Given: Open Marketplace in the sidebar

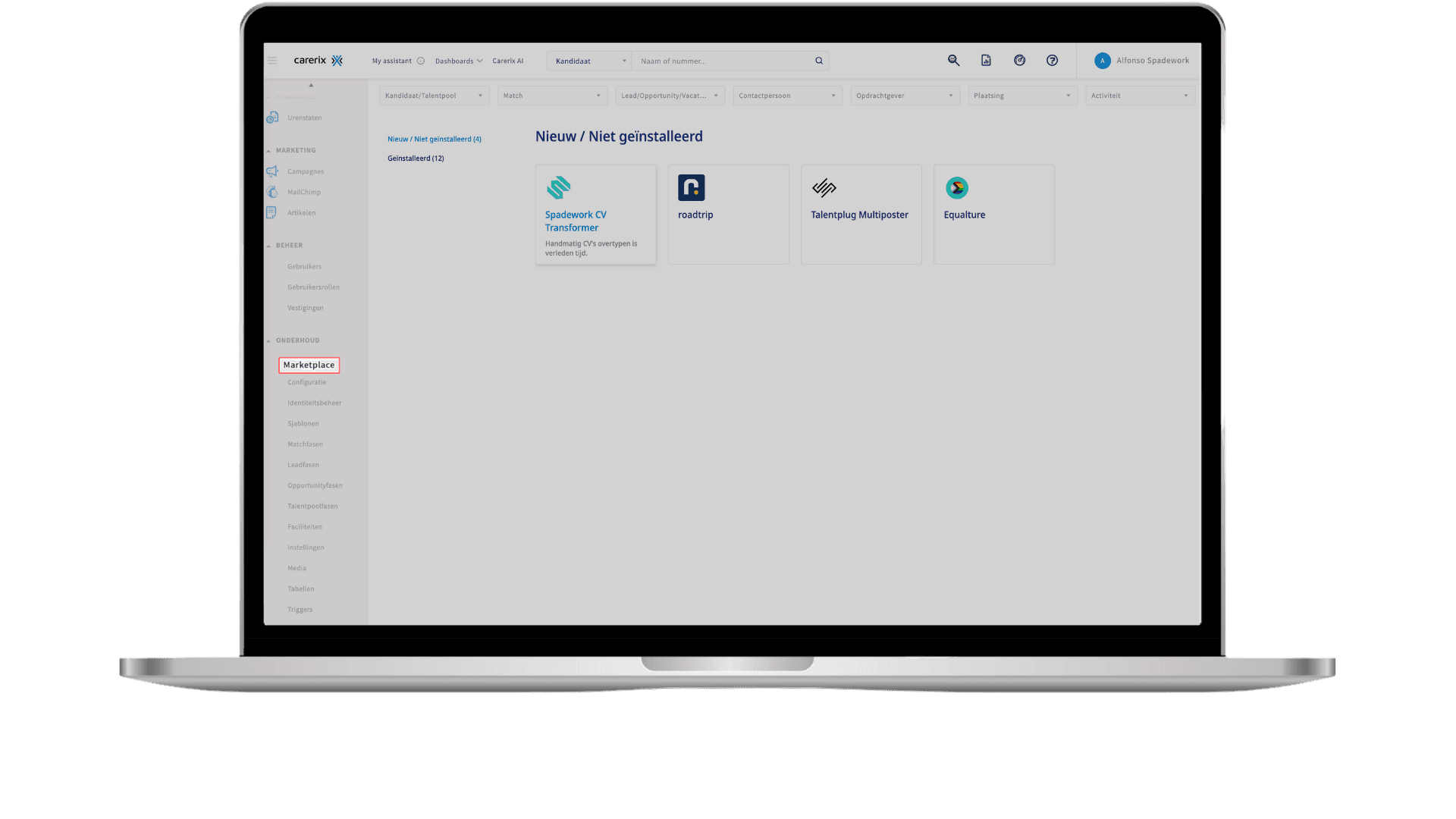Looking at the screenshot, I should 309,365.
